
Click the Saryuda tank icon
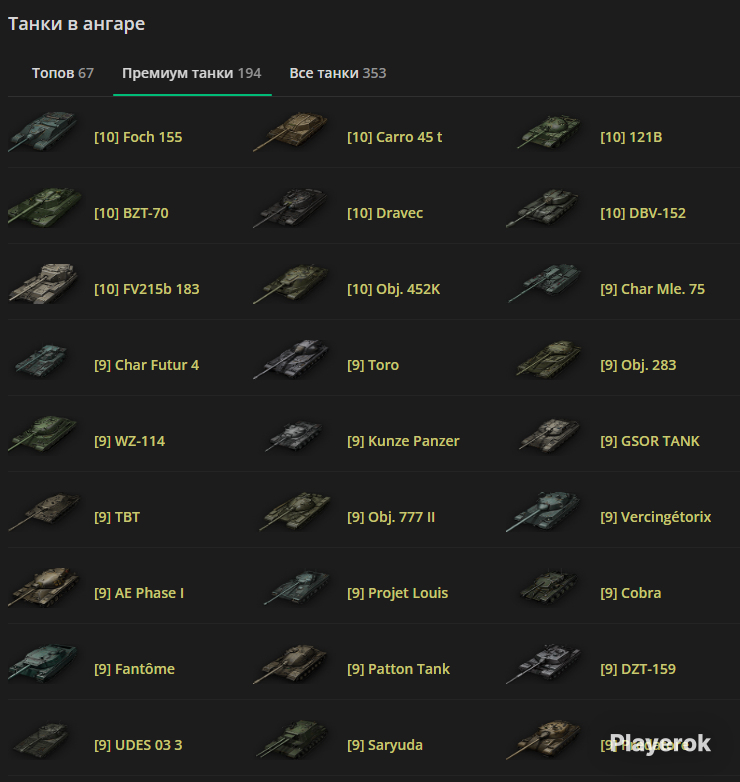point(293,740)
